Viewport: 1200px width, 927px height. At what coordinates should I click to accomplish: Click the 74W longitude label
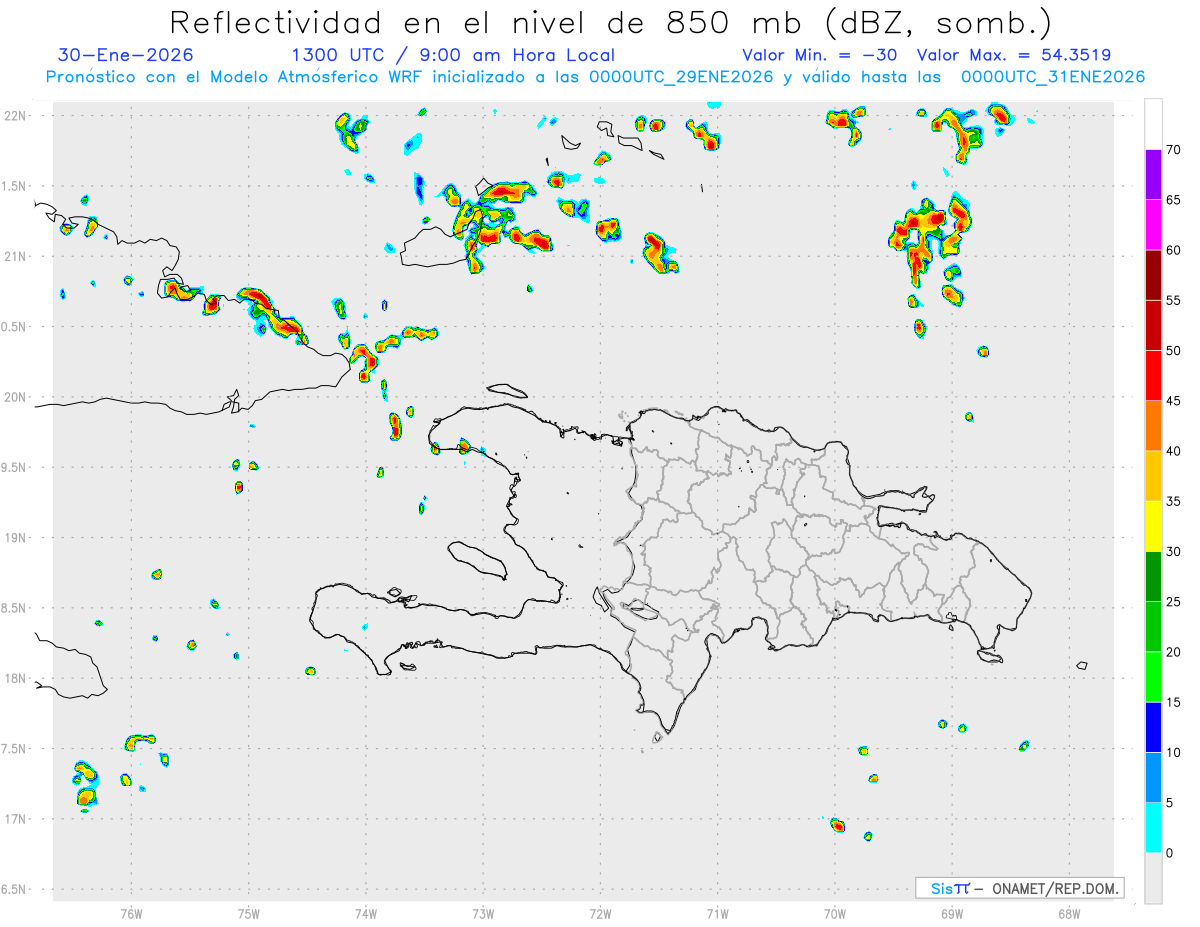pyautogui.click(x=366, y=913)
